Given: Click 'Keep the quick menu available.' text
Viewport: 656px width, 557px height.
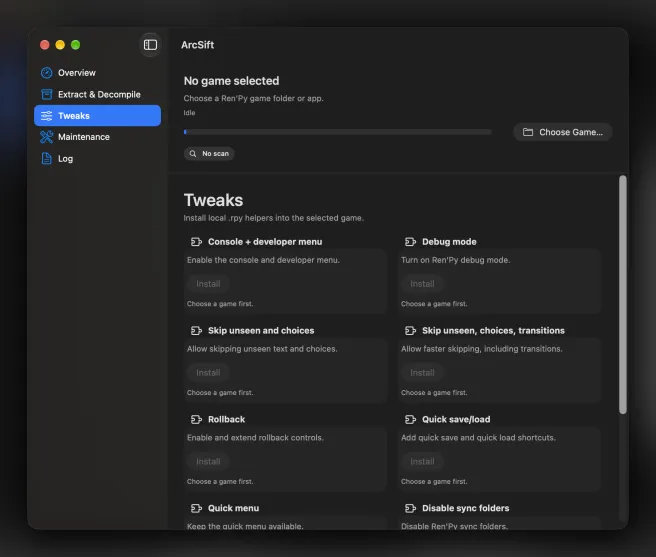Looking at the screenshot, I should 245,526.
